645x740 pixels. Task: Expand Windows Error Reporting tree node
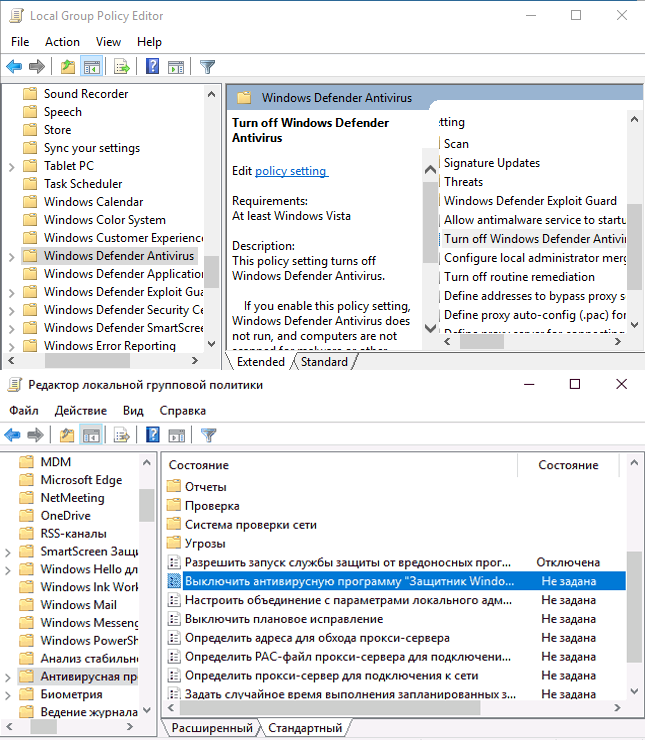click(x=12, y=346)
